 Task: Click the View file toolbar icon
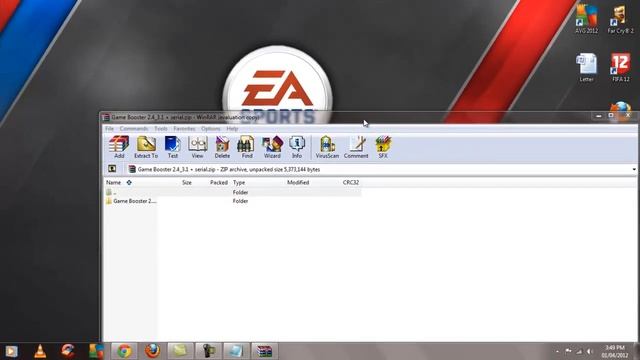click(197, 147)
